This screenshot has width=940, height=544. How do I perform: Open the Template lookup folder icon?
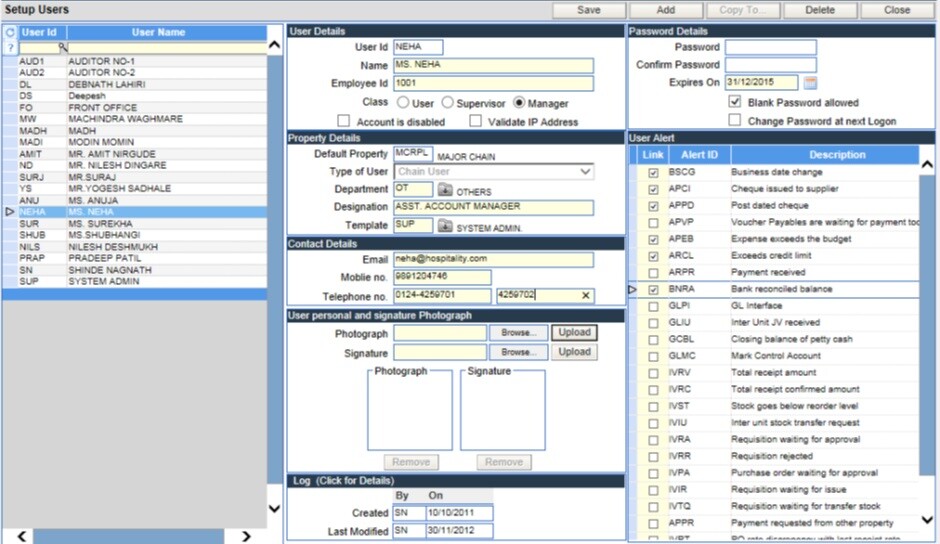tap(445, 226)
